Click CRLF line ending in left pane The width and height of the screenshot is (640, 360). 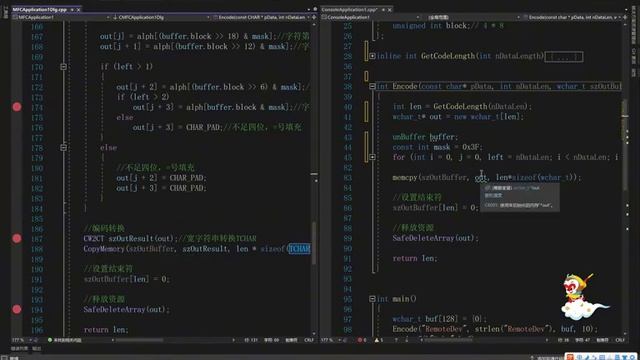309,340
